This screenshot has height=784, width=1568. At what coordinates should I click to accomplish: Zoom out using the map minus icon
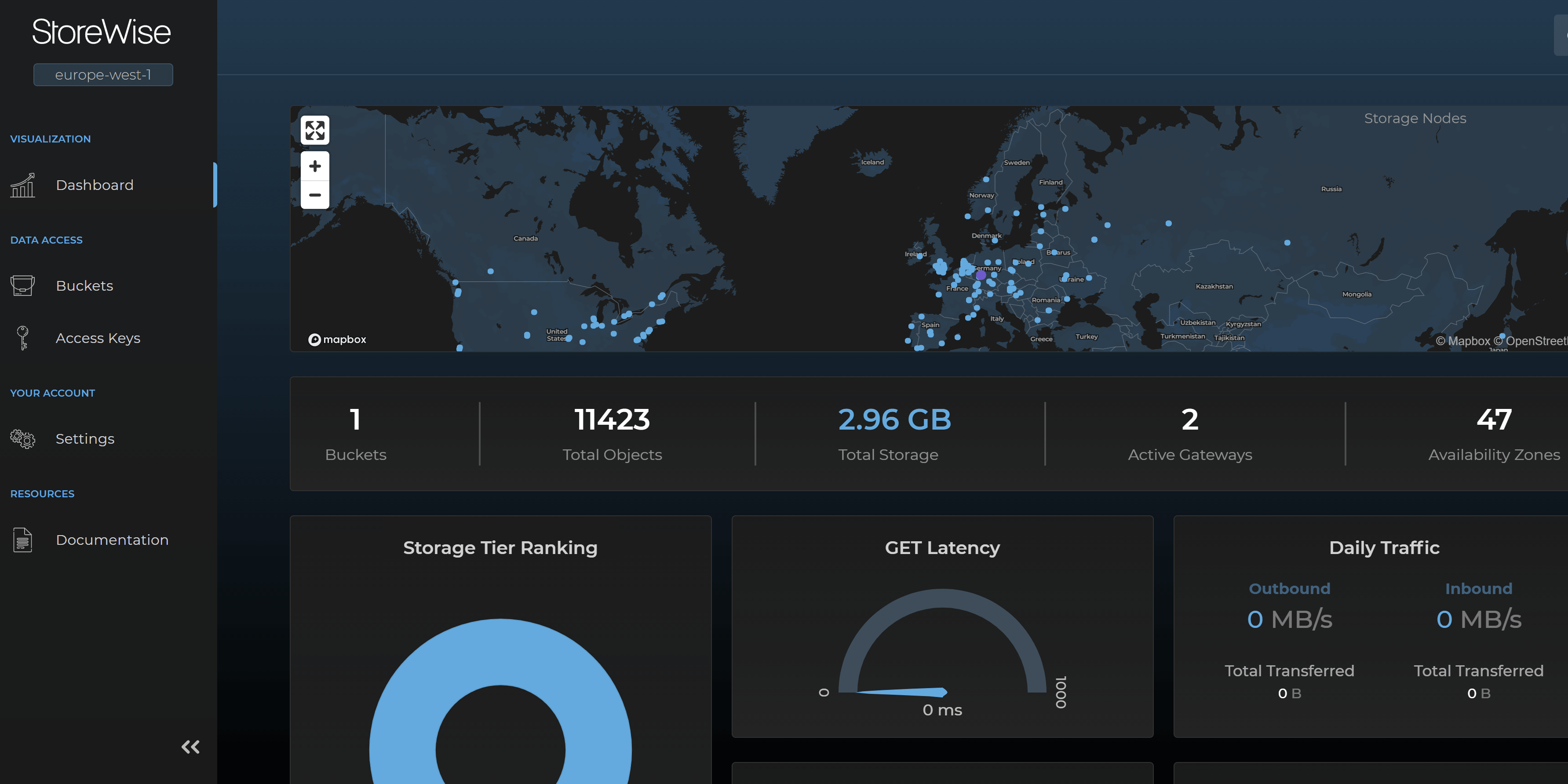[x=315, y=195]
